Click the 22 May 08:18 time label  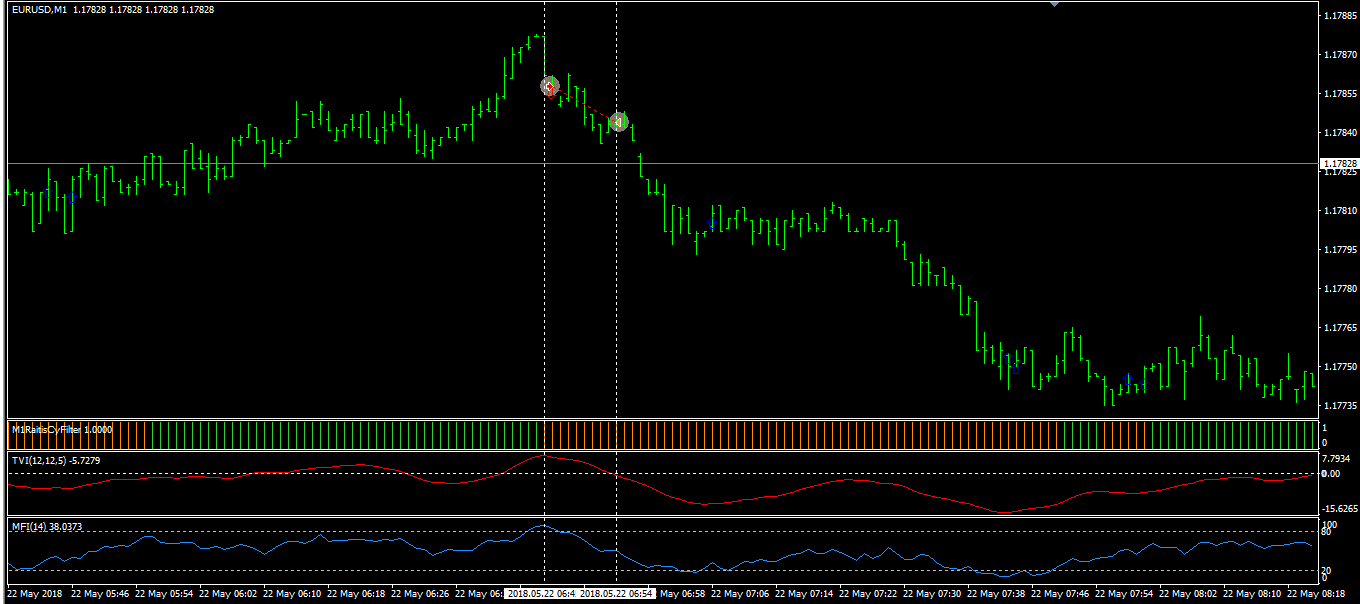(x=1315, y=594)
